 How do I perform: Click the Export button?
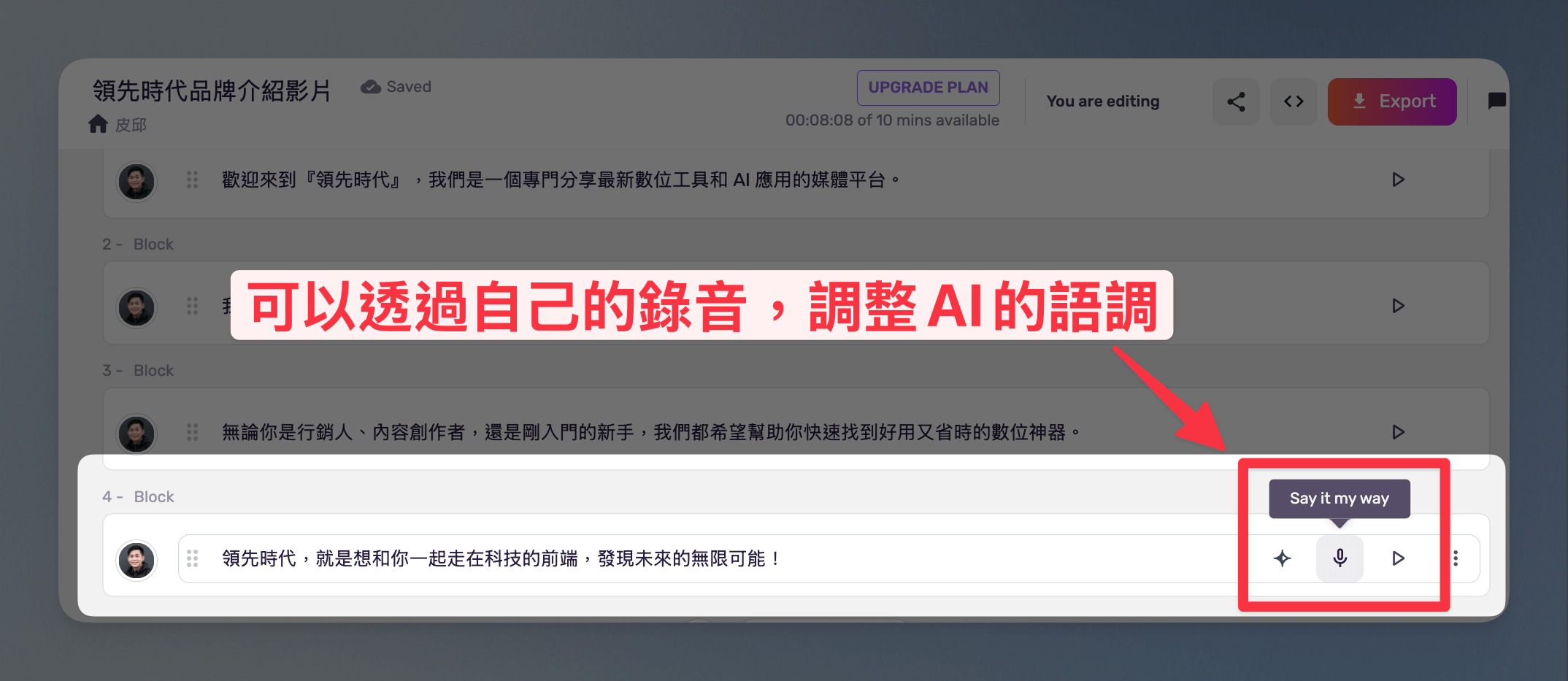1392,101
